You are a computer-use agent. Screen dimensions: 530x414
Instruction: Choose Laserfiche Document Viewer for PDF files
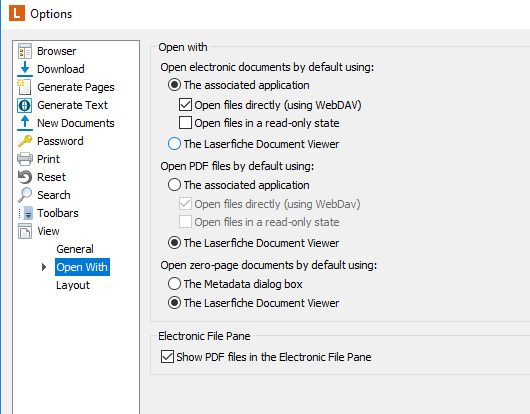tap(174, 243)
